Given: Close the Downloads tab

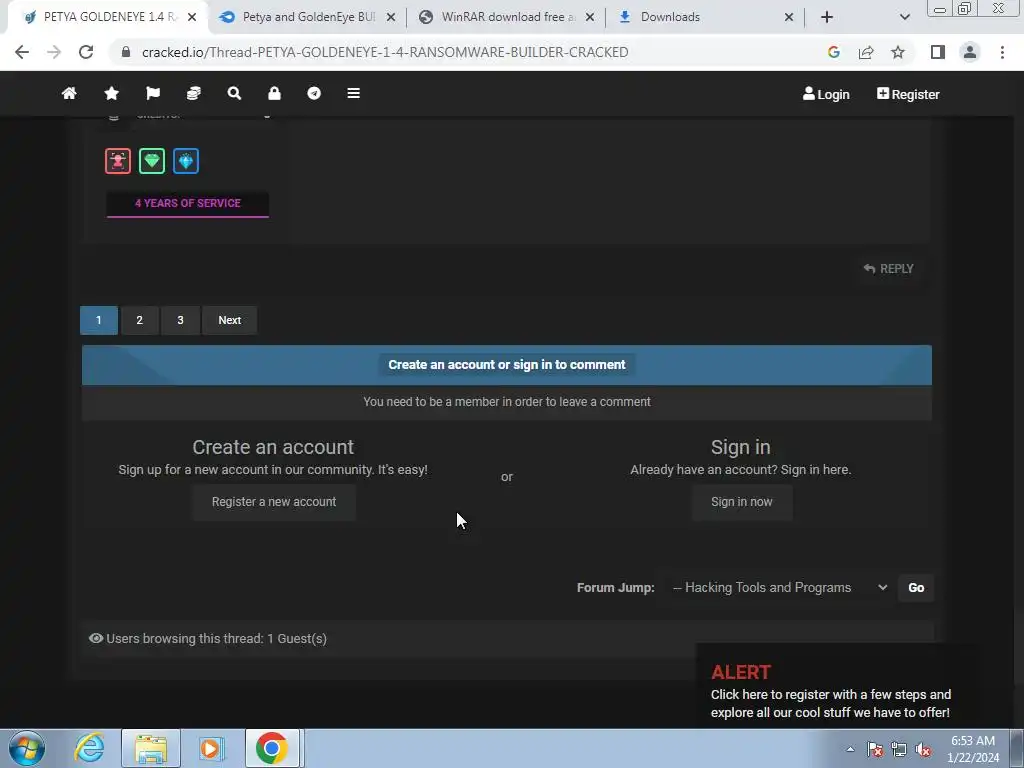Looking at the screenshot, I should pyautogui.click(x=789, y=17).
